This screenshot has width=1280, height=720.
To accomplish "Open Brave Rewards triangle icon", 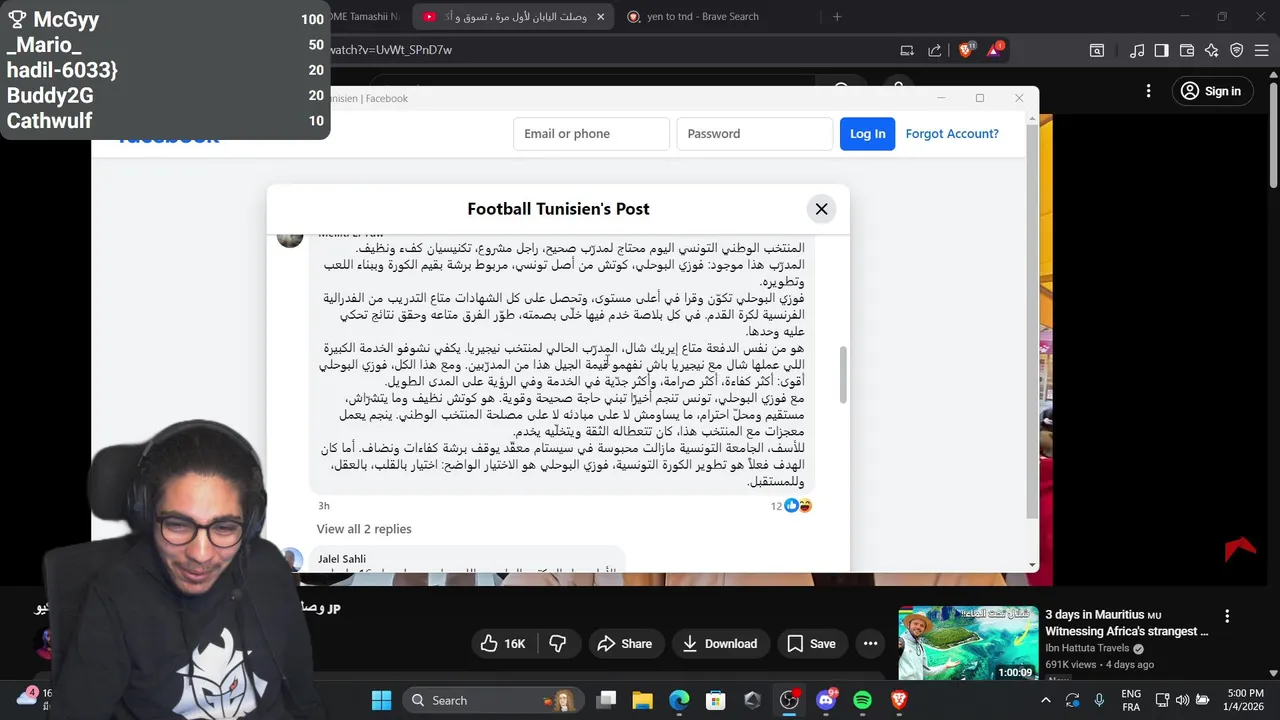I will pyautogui.click(x=996, y=49).
